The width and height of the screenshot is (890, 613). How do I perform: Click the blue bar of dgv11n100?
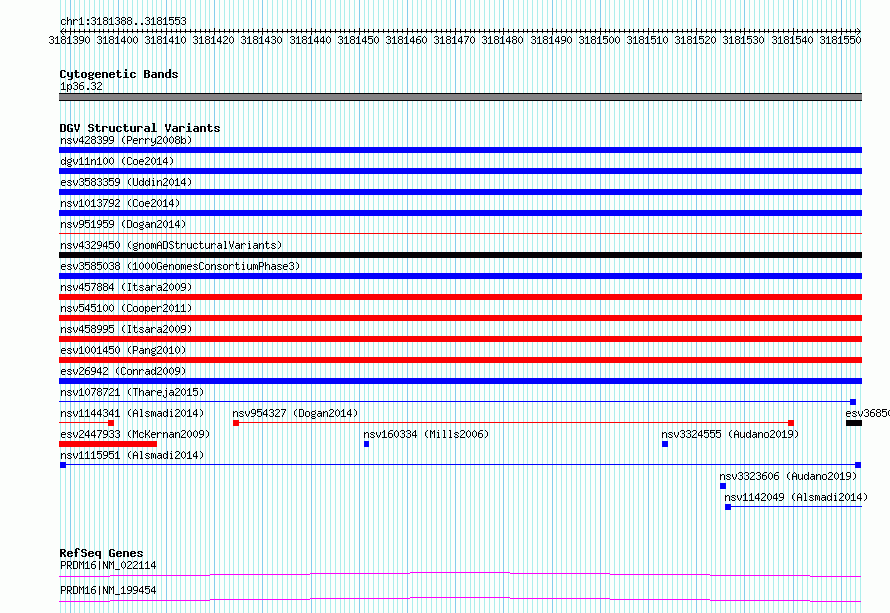460,171
